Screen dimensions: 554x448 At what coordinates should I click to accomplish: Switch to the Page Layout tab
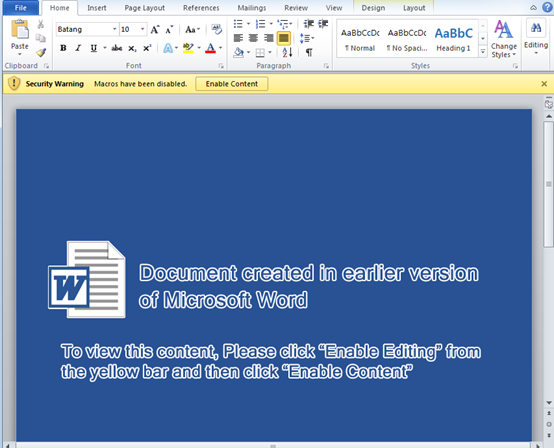pyautogui.click(x=145, y=8)
